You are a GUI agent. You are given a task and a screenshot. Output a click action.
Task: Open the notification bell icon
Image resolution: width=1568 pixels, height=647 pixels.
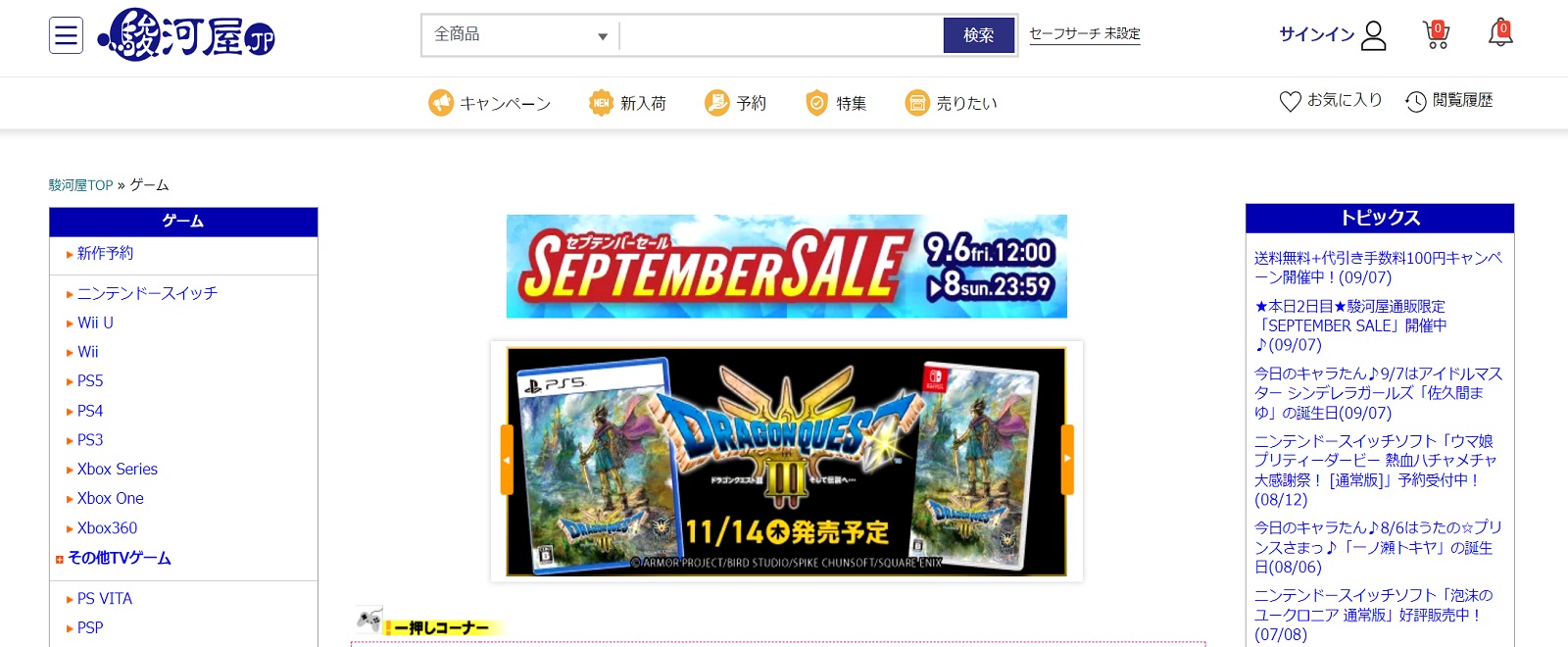tap(1500, 34)
